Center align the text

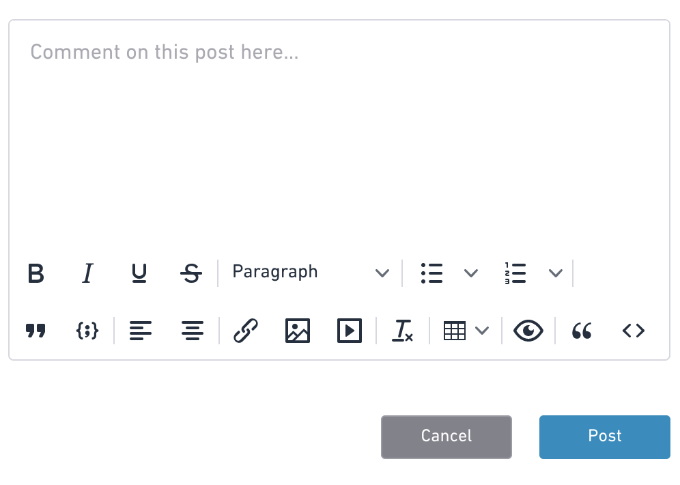click(x=192, y=331)
